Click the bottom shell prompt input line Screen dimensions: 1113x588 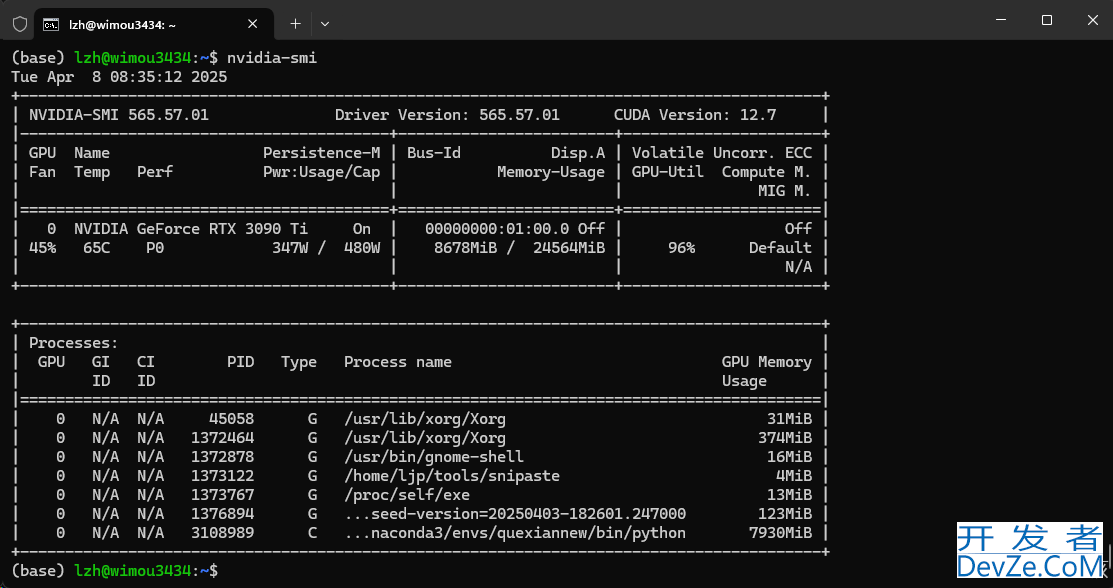coord(115,570)
